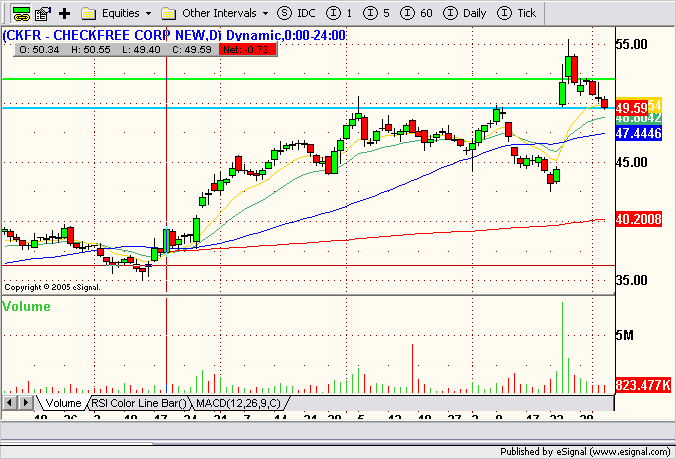Click the green Volume study label
This screenshot has width=676, height=459.
(x=26, y=306)
